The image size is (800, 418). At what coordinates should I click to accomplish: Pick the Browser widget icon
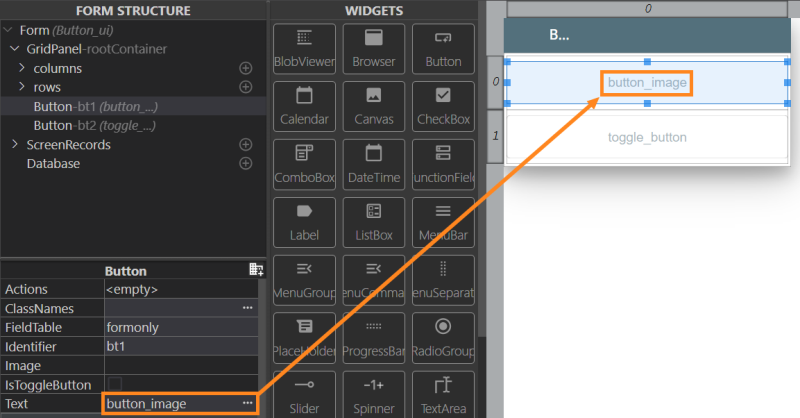pyautogui.click(x=373, y=49)
